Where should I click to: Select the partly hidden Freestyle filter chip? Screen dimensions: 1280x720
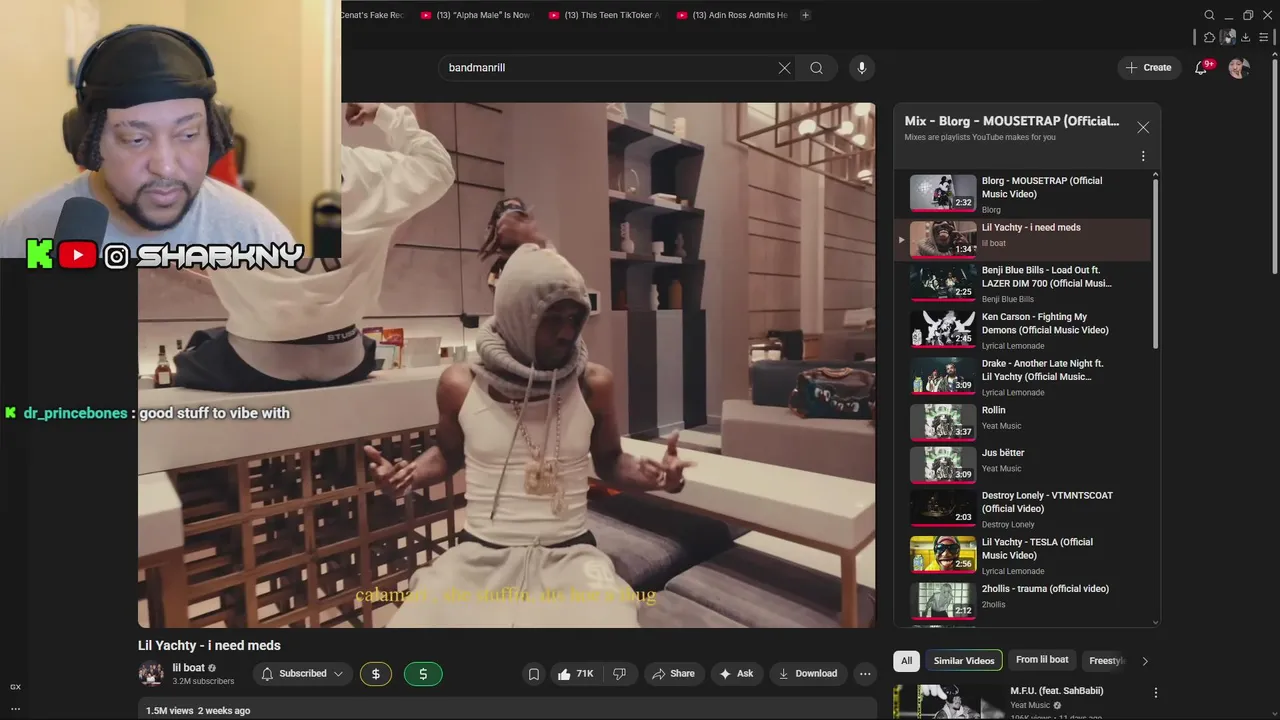coord(1106,661)
